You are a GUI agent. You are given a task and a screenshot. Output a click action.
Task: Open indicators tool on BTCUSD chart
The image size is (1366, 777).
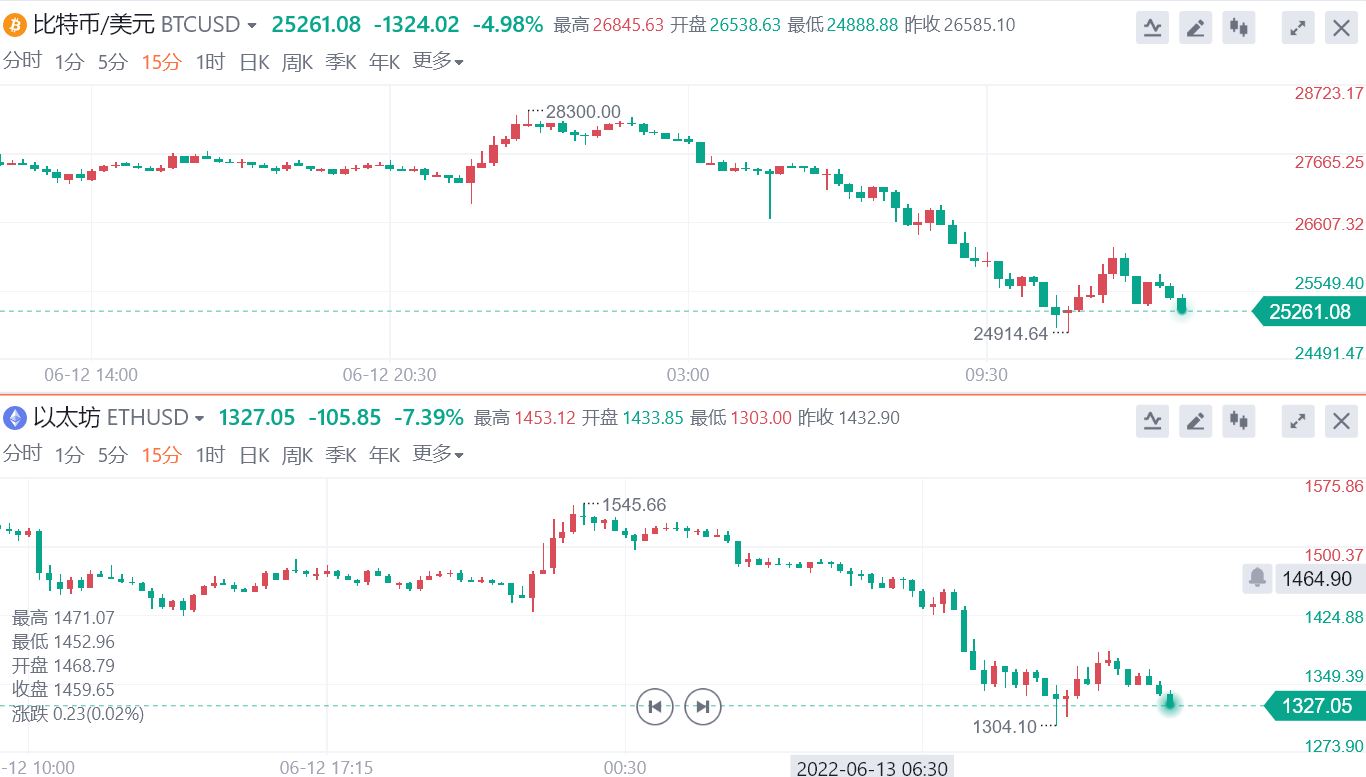[x=1152, y=28]
